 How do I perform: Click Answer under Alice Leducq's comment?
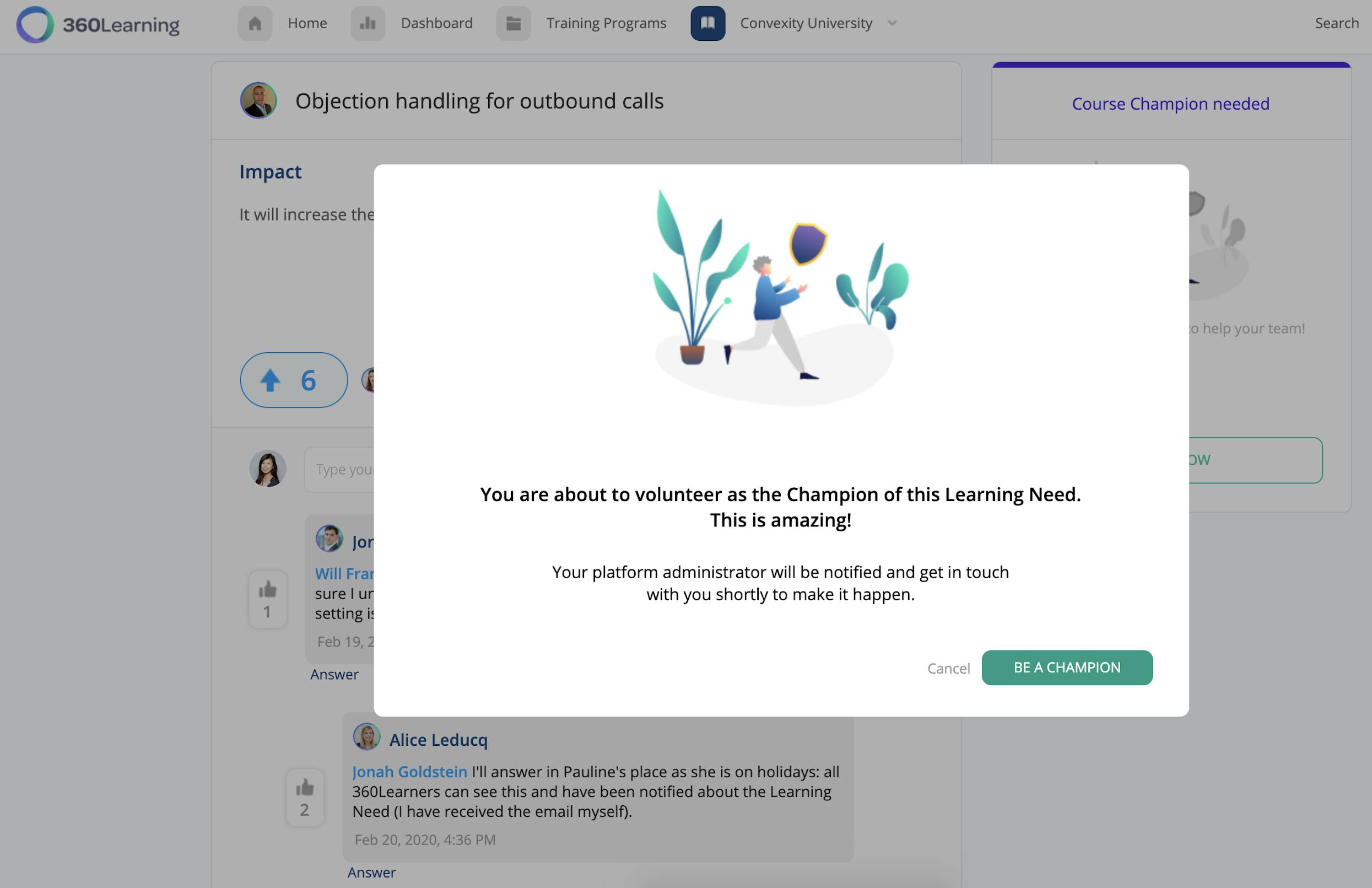tap(371, 873)
